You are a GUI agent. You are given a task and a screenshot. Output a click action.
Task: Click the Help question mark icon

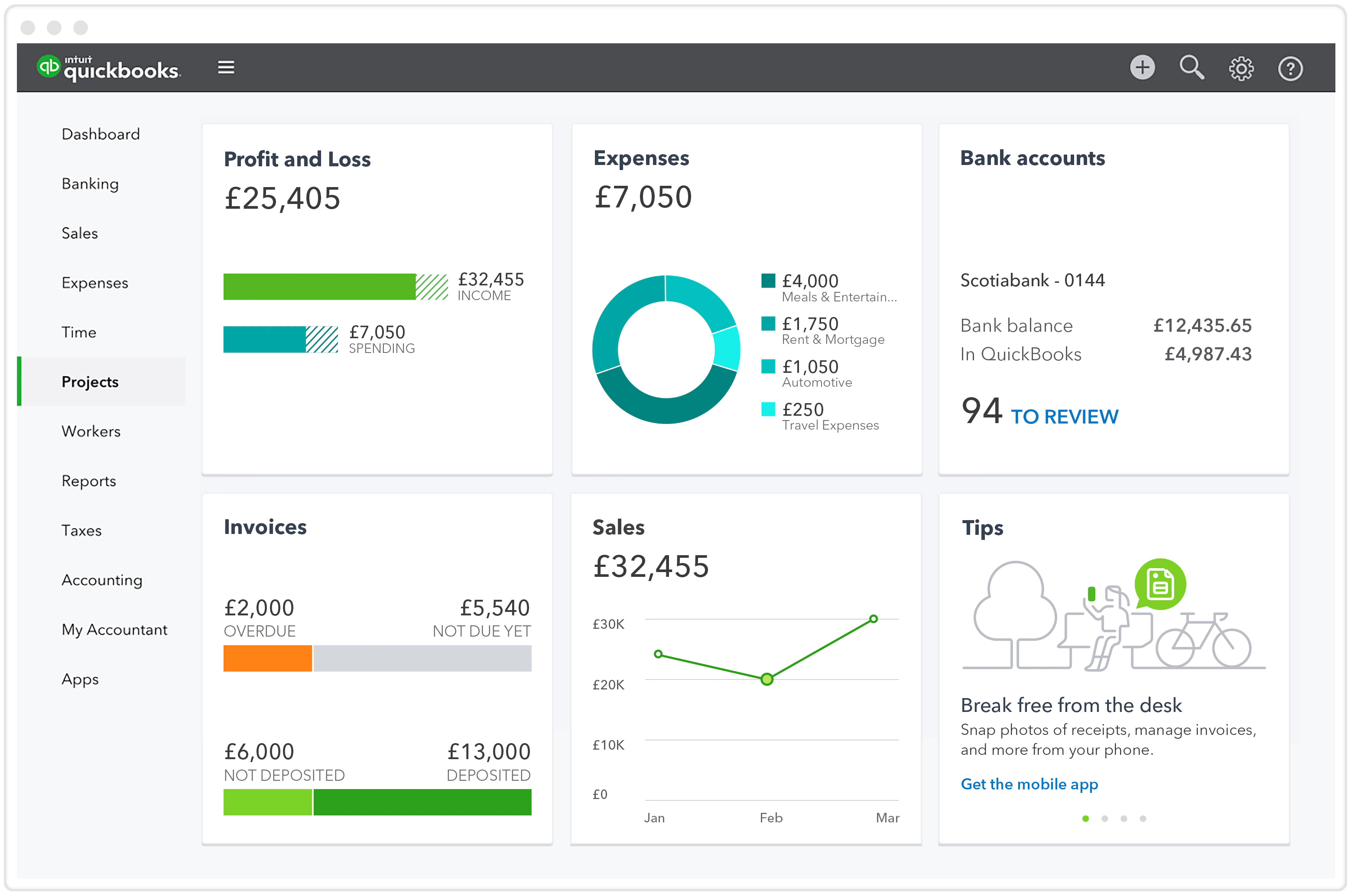coord(1290,68)
